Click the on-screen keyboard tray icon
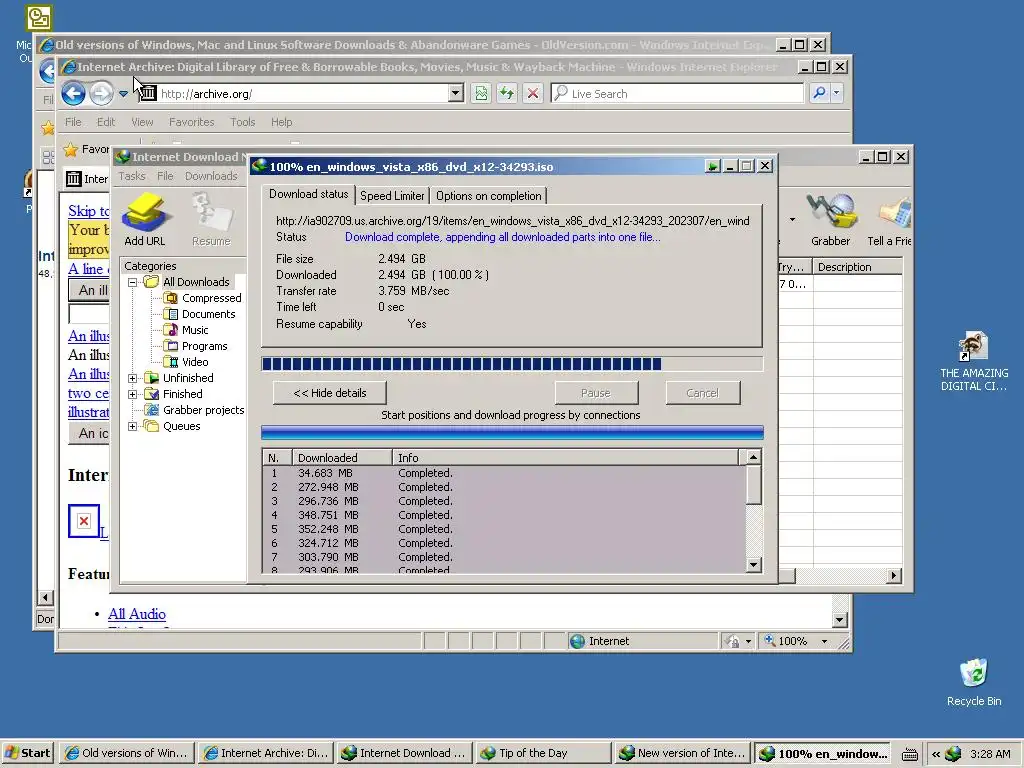The height and width of the screenshot is (768, 1024). point(910,754)
